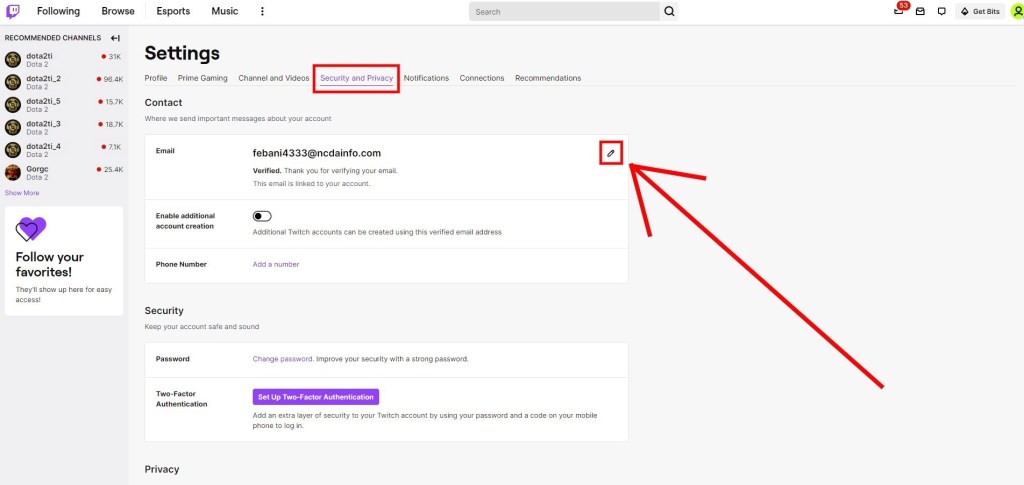Open the user avatar menu
Image resolution: width=1024 pixels, height=485 pixels.
click(1016, 12)
